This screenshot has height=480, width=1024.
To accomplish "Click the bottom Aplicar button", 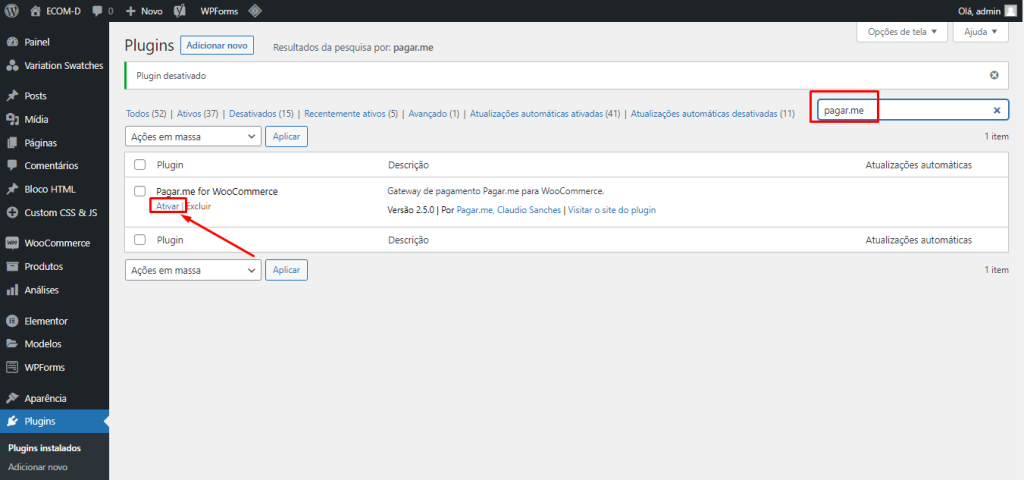I will (x=286, y=270).
